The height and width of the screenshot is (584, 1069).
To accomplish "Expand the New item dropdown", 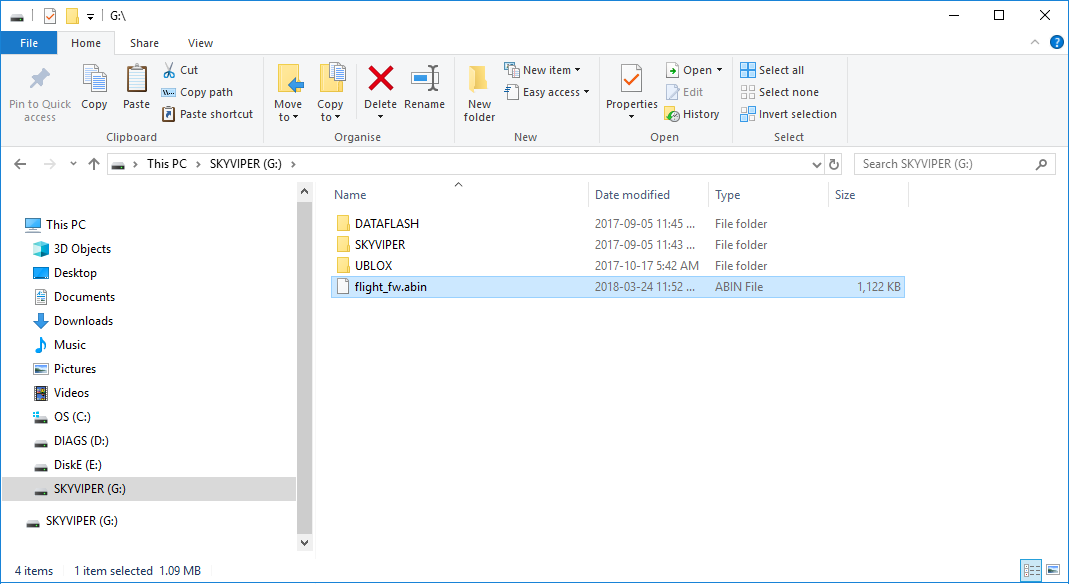I will (x=578, y=70).
